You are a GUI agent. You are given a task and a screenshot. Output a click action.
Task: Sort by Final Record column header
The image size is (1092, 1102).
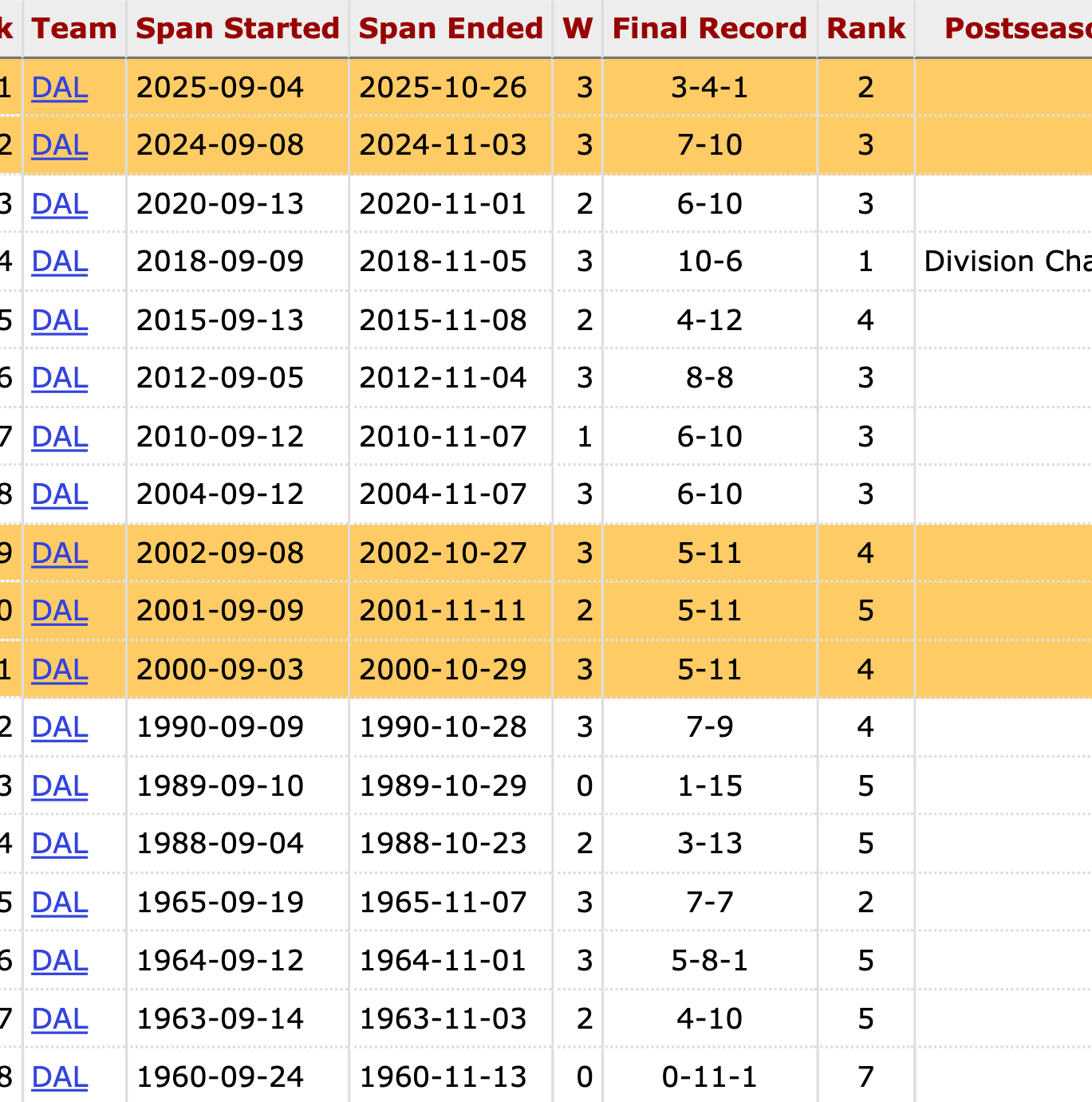tap(710, 29)
